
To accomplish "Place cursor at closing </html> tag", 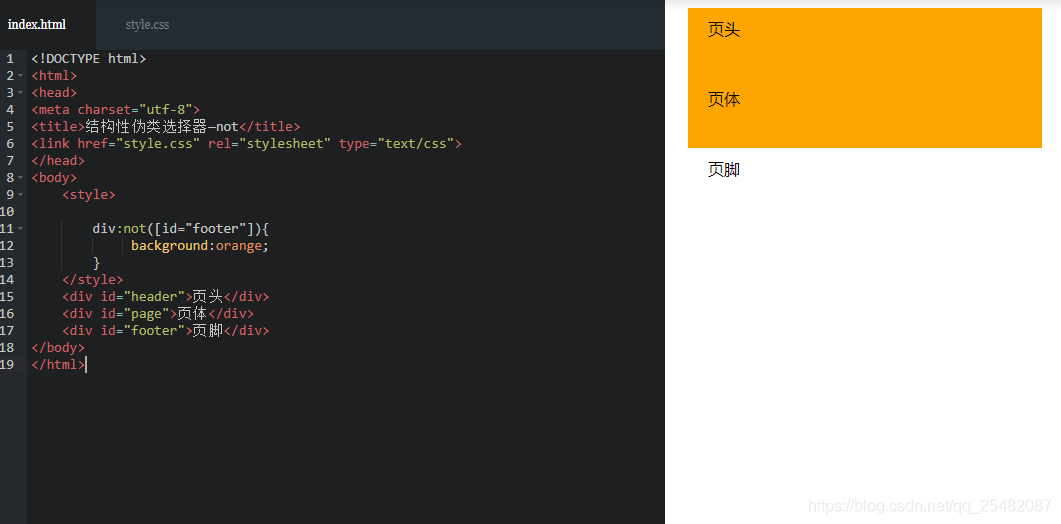I will click(58, 364).
